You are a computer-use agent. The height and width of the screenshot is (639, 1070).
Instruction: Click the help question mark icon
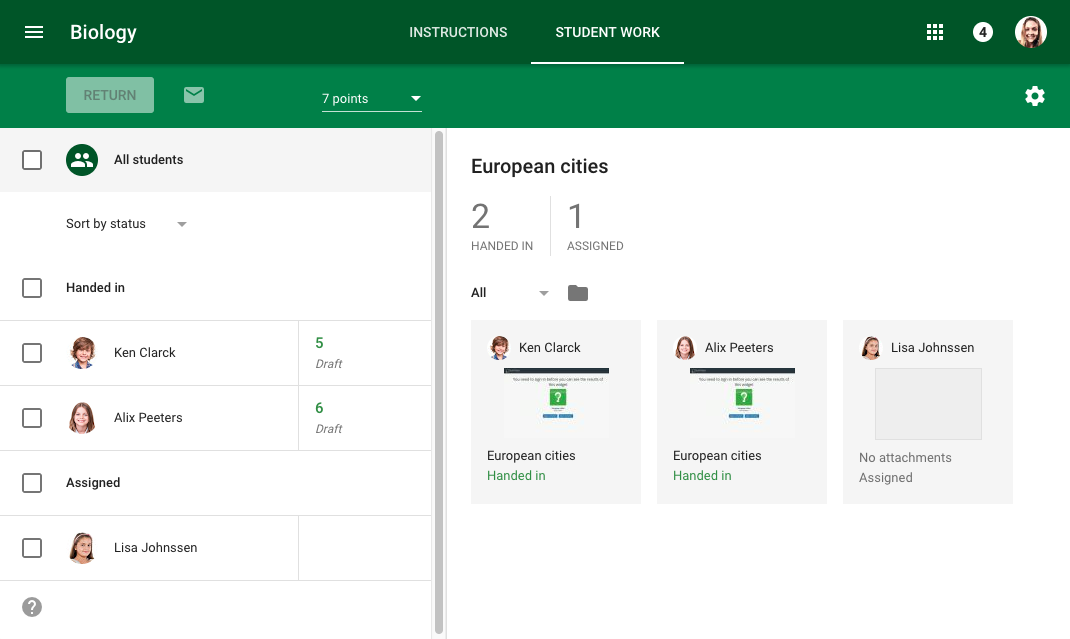(32, 607)
